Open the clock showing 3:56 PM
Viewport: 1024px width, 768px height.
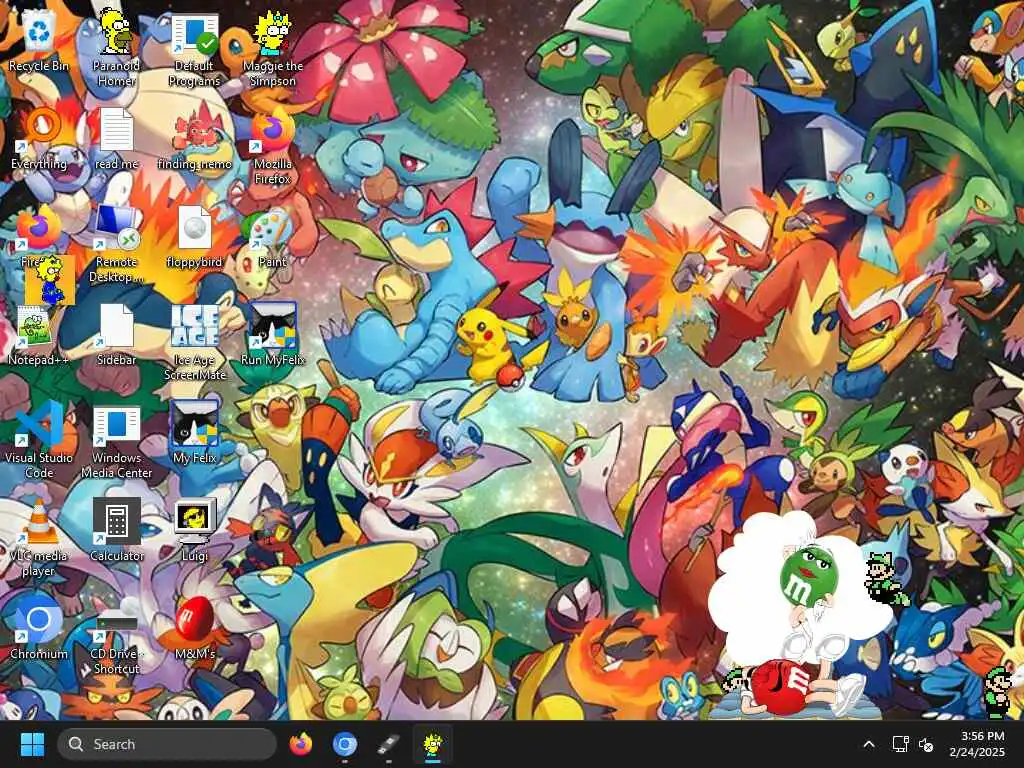[978, 744]
